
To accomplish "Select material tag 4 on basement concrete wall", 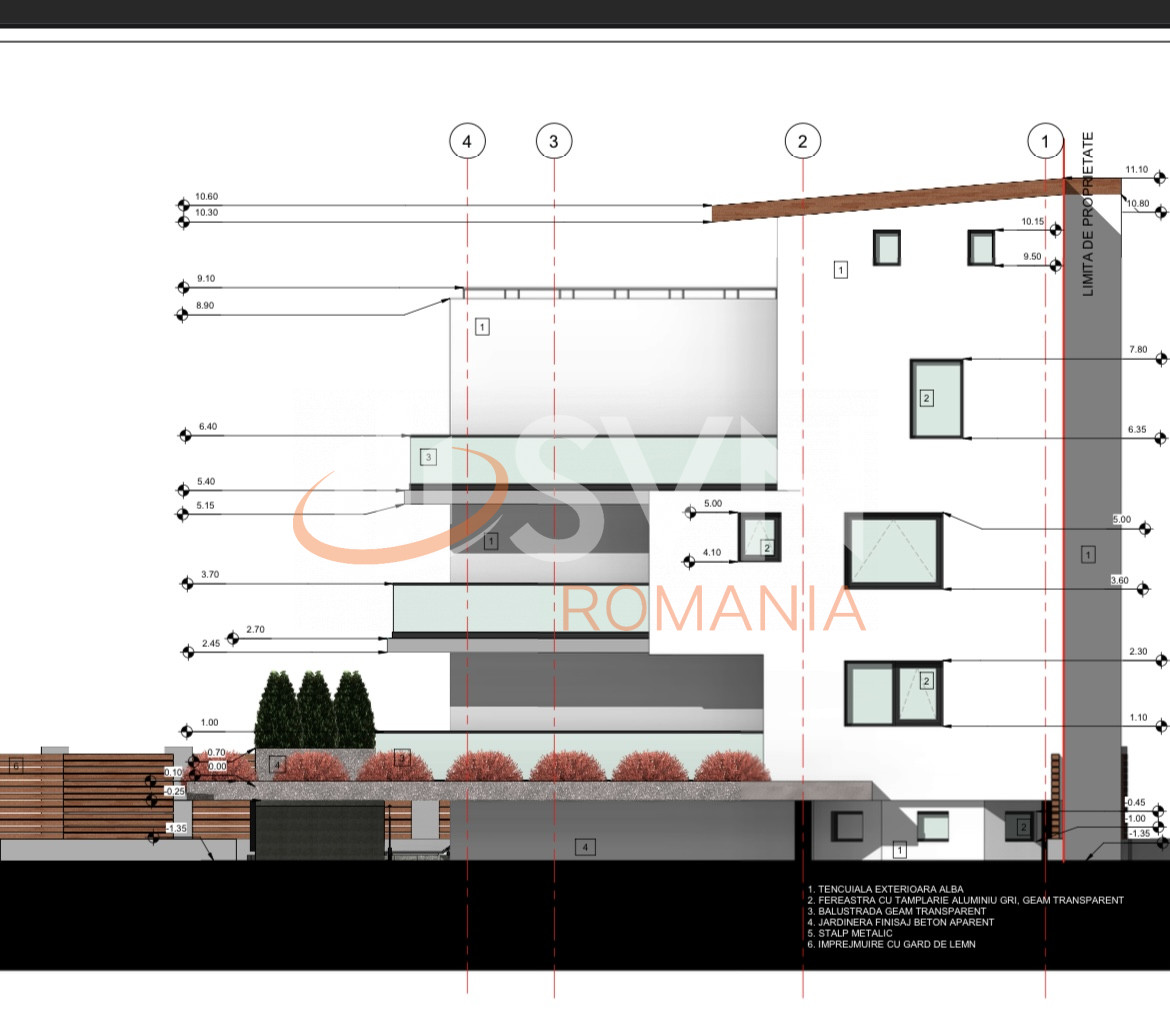I will 586,848.
